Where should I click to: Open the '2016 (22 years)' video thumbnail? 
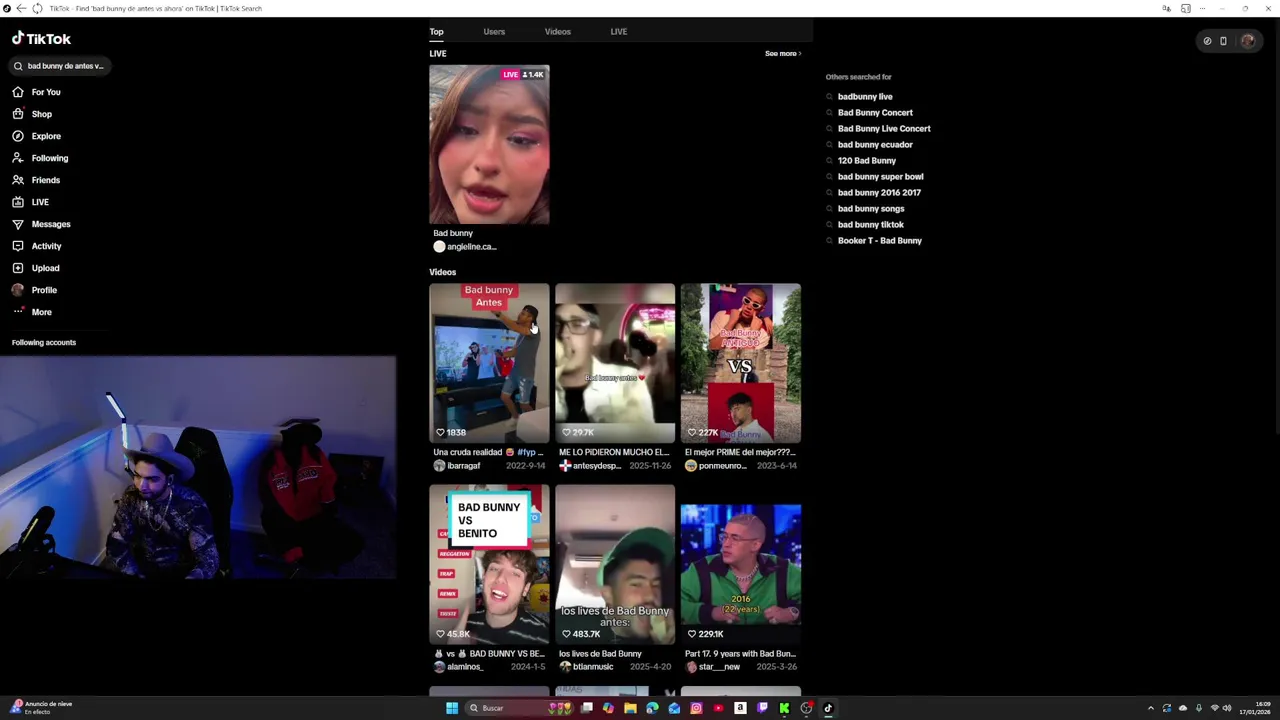(741, 565)
